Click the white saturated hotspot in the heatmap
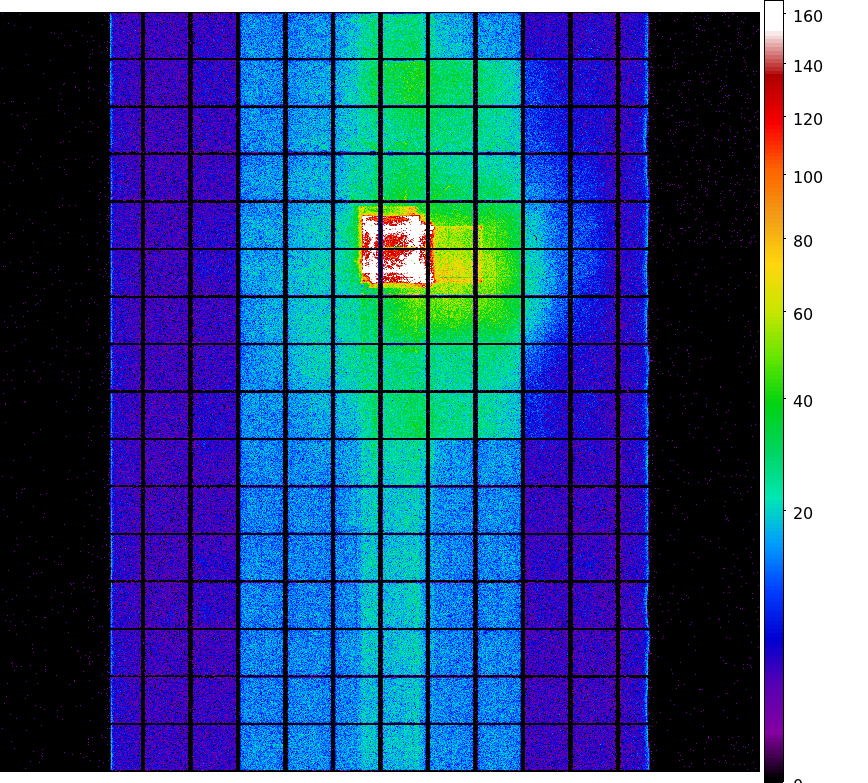 point(397,250)
